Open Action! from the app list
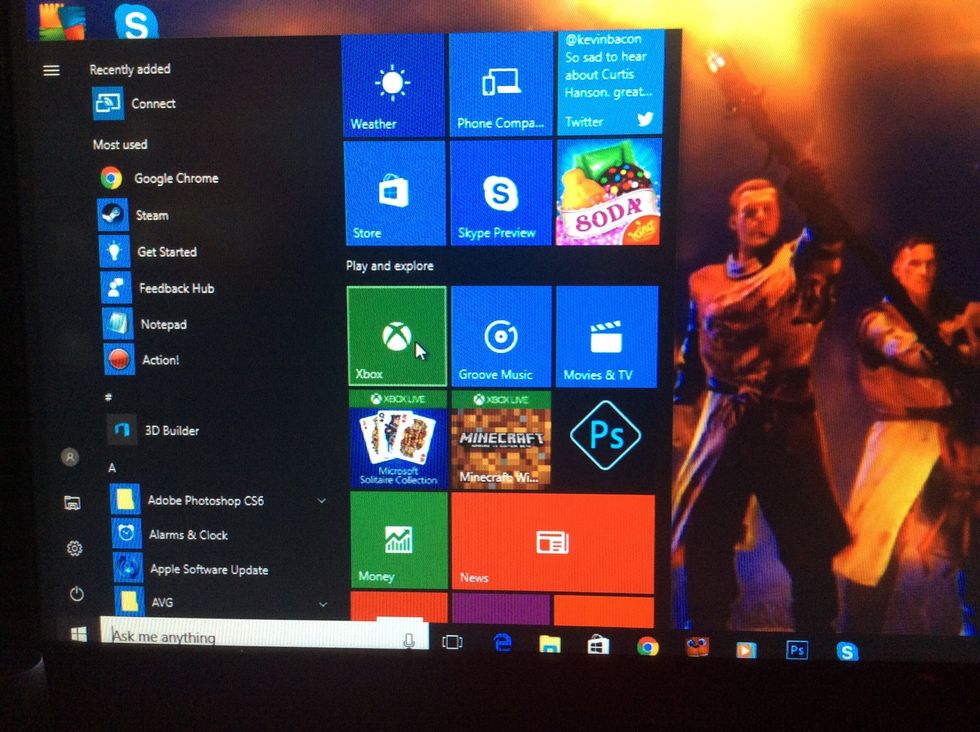The image size is (980, 732). pyautogui.click(x=142, y=360)
